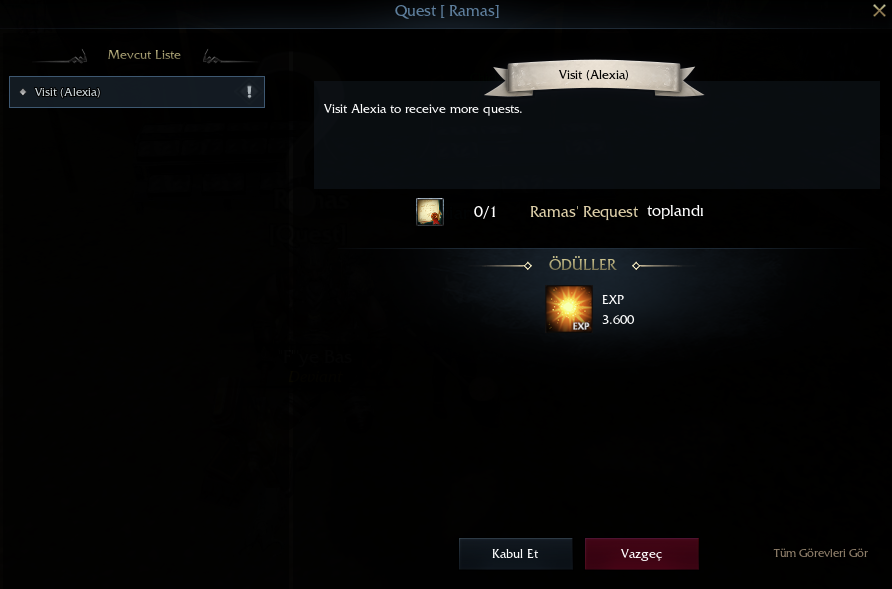Click the diamond bullet beside Visit (Alexia)

tap(23, 92)
